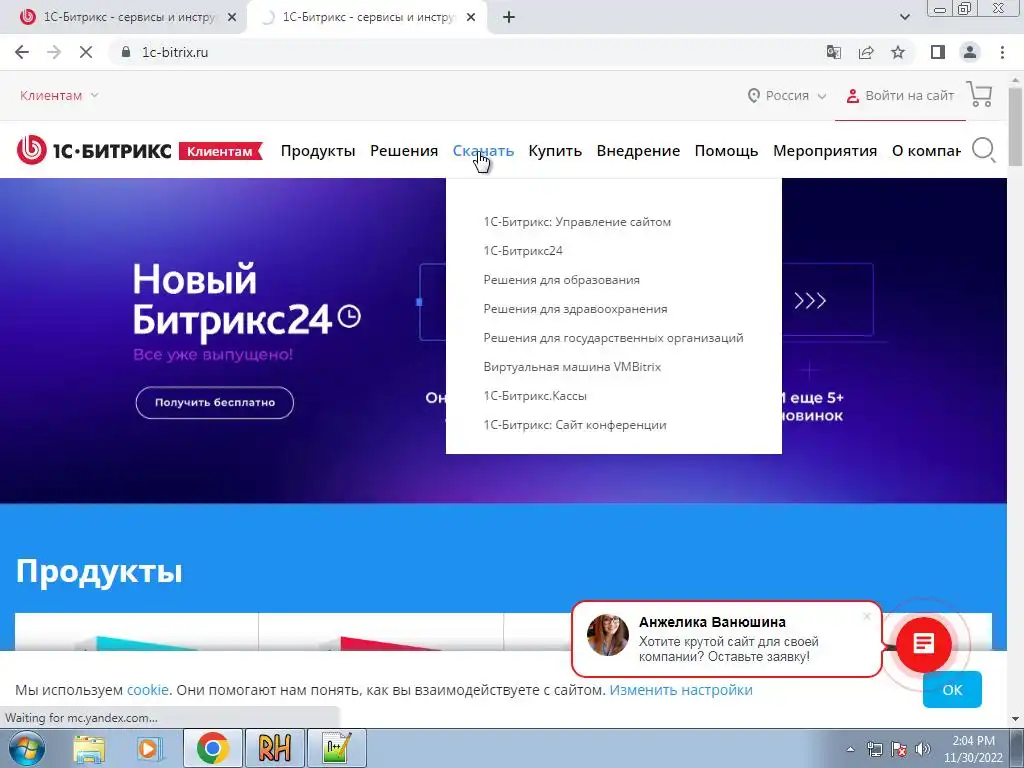Screen dimensions: 1024x768
Task: Open the red chat widget button
Action: pos(923,645)
